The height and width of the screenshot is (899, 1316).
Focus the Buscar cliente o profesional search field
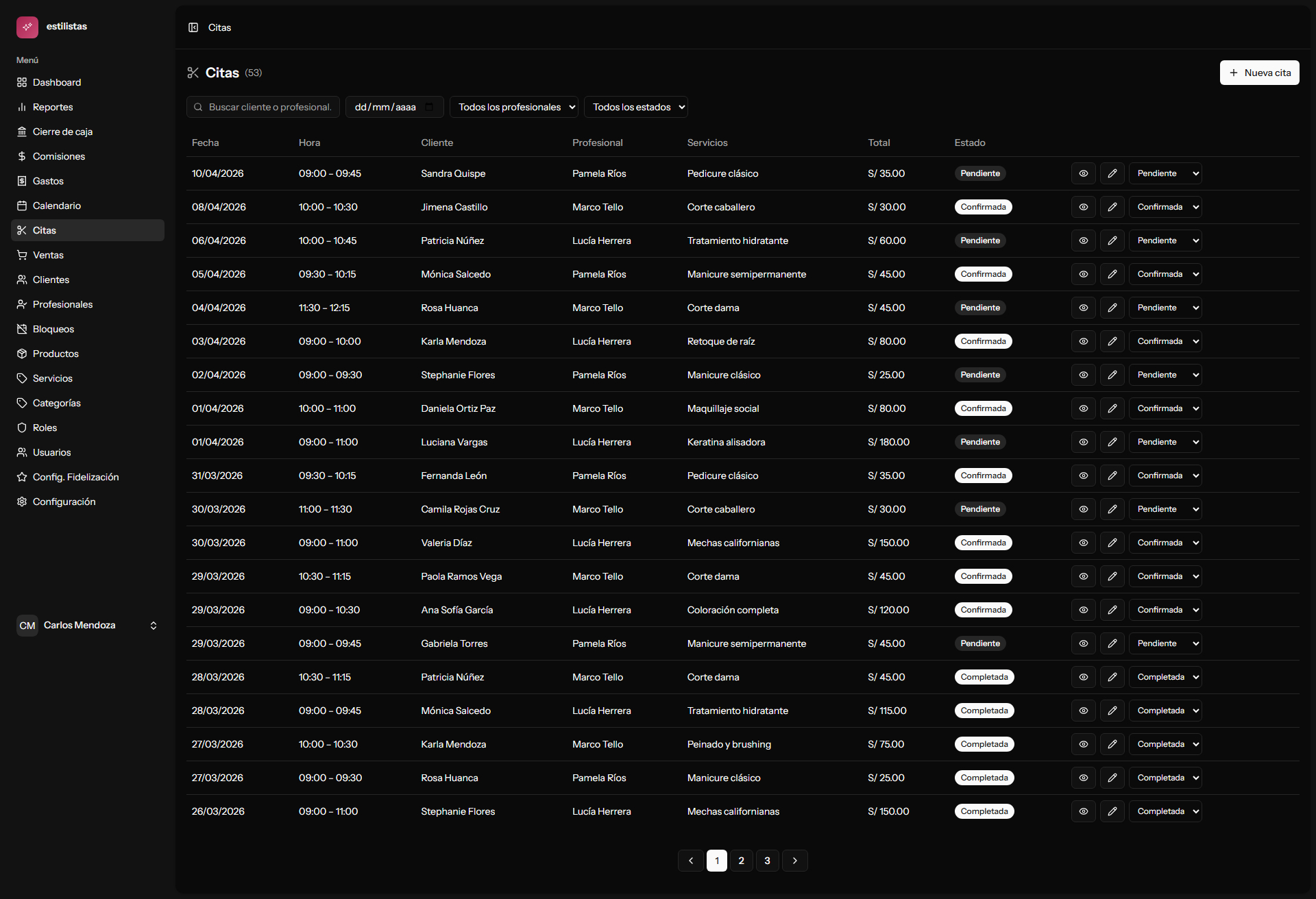click(x=269, y=107)
